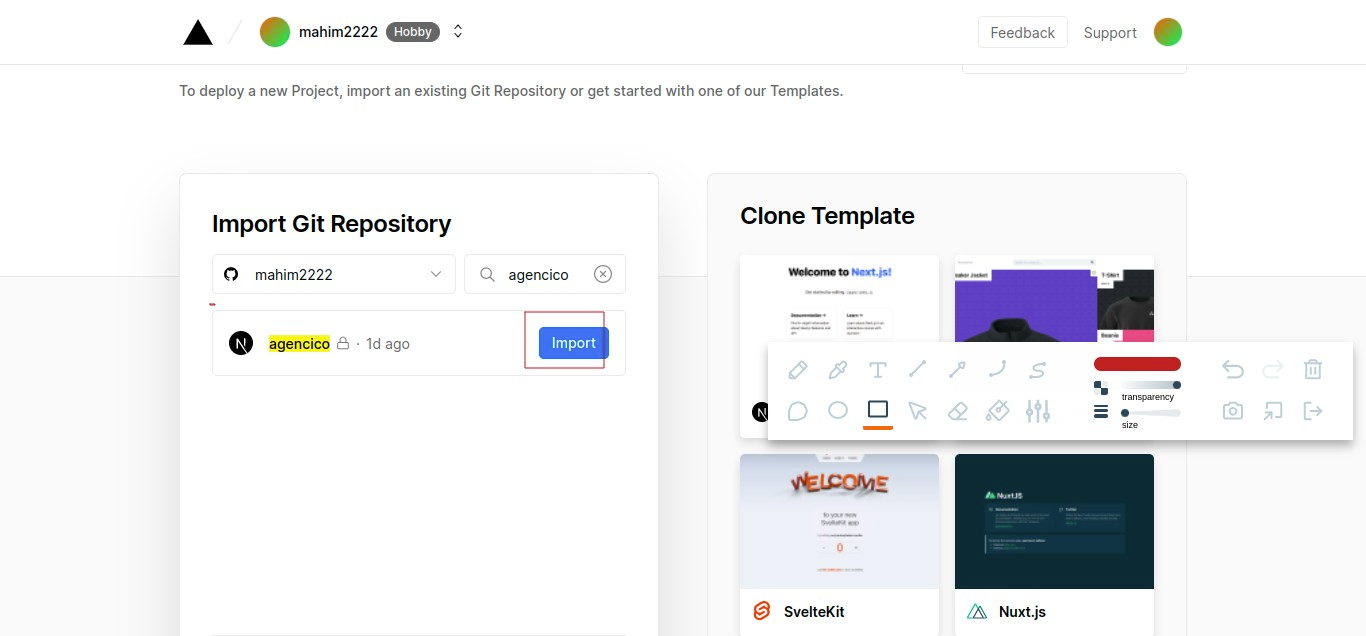Click the resize export arrow icon
Image resolution: width=1366 pixels, height=636 pixels.
pos(1273,411)
